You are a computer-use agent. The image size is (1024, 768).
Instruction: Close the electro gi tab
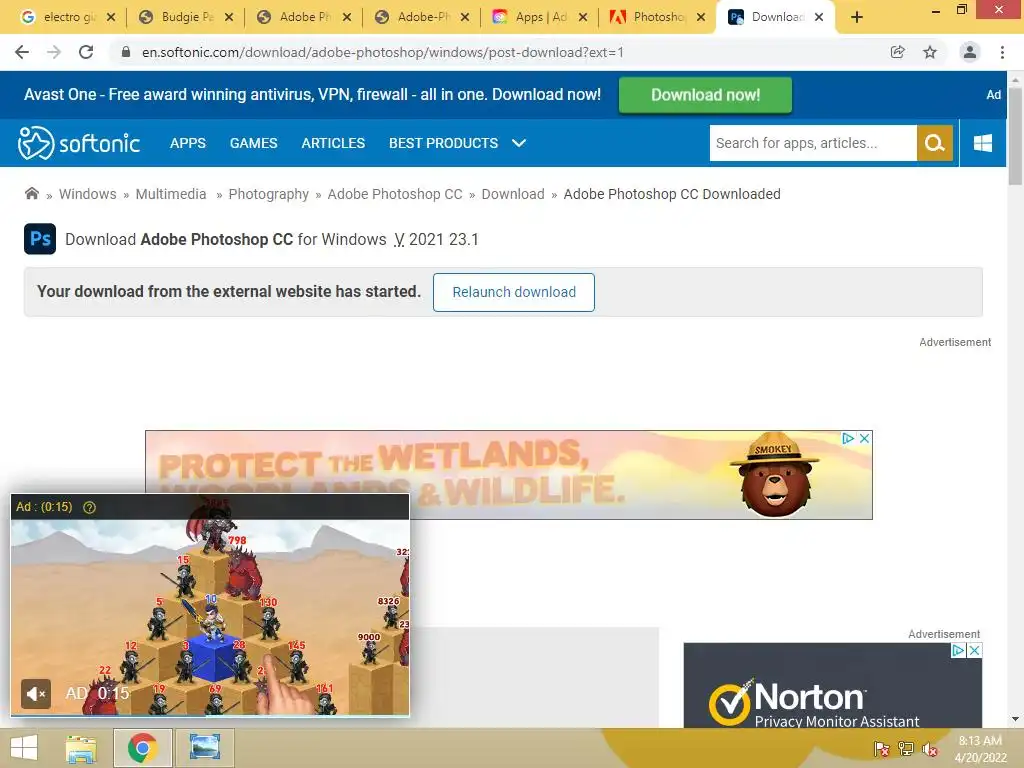click(x=111, y=18)
